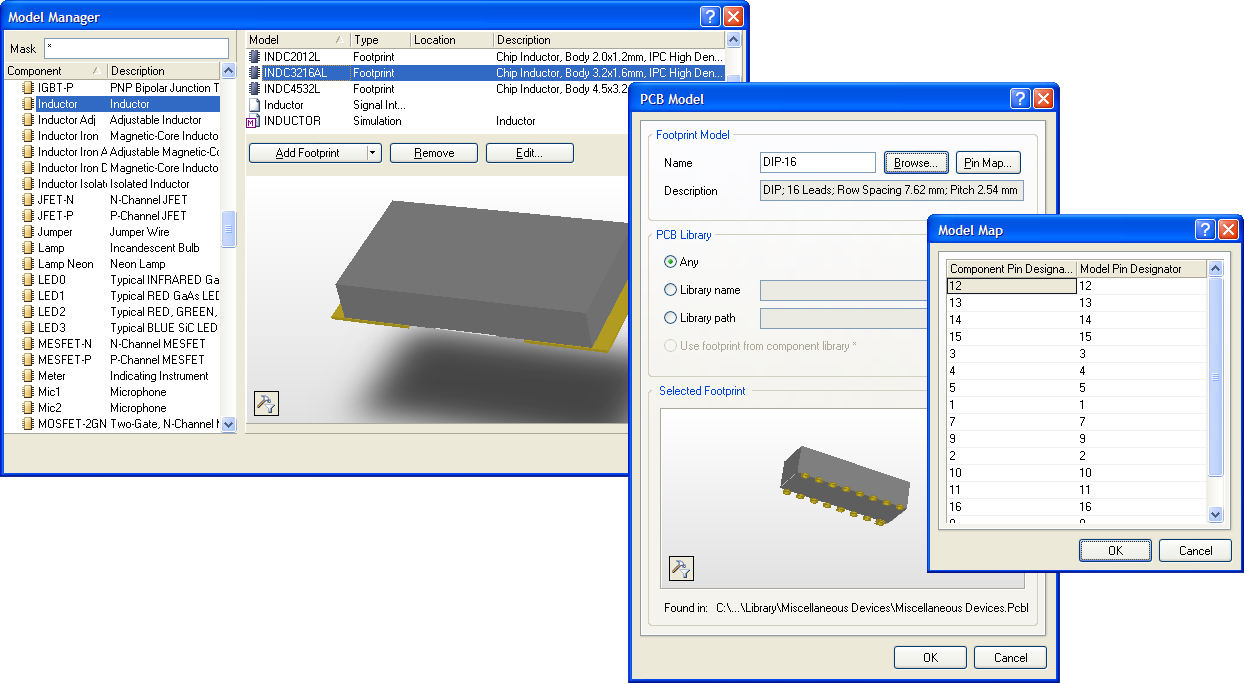This screenshot has width=1244, height=683.
Task: Open the Pin Map dialog button
Action: pyautogui.click(x=989, y=163)
